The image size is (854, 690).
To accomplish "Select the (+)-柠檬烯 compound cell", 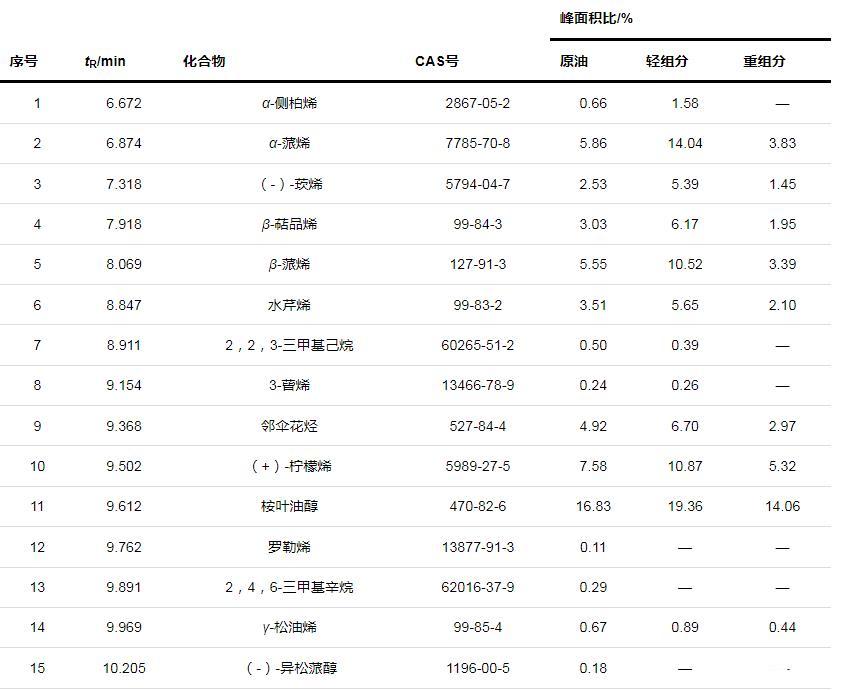I will coord(289,466).
